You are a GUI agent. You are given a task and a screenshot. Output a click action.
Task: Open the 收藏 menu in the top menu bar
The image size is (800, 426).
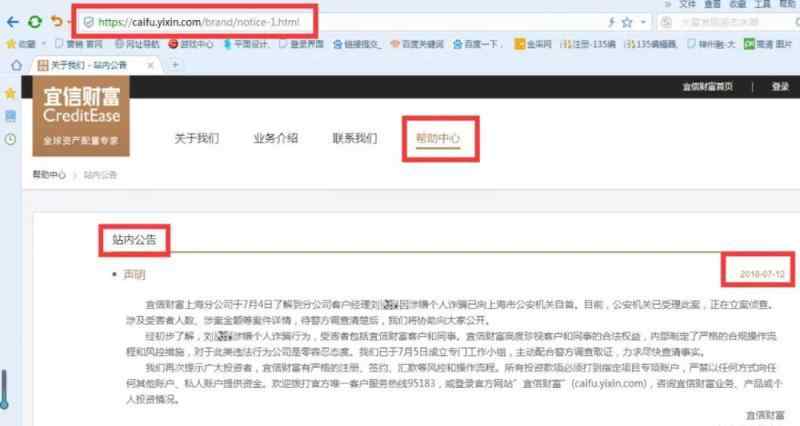point(737,4)
